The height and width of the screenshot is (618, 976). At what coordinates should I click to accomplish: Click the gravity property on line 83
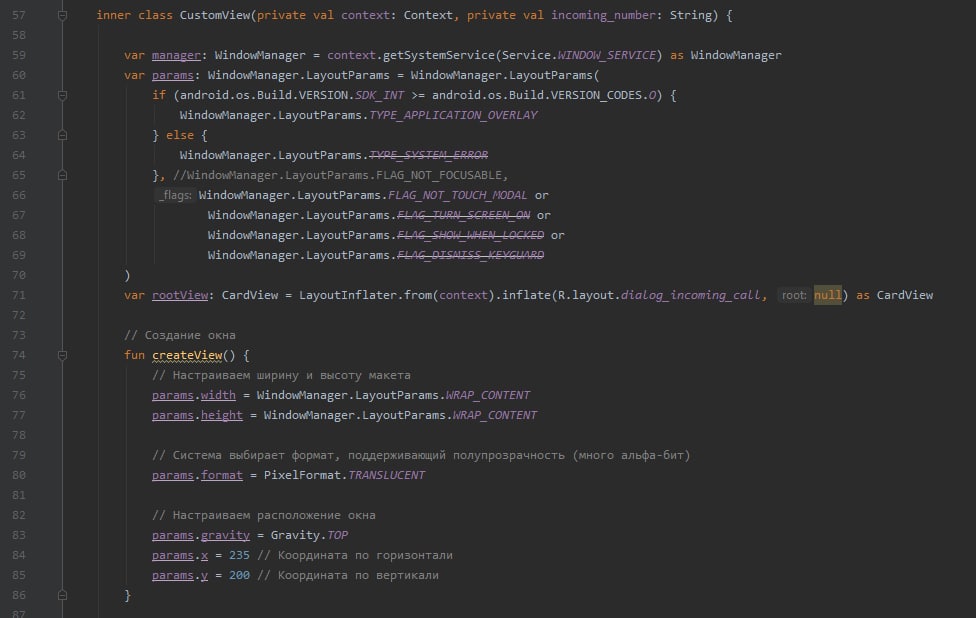(x=225, y=535)
